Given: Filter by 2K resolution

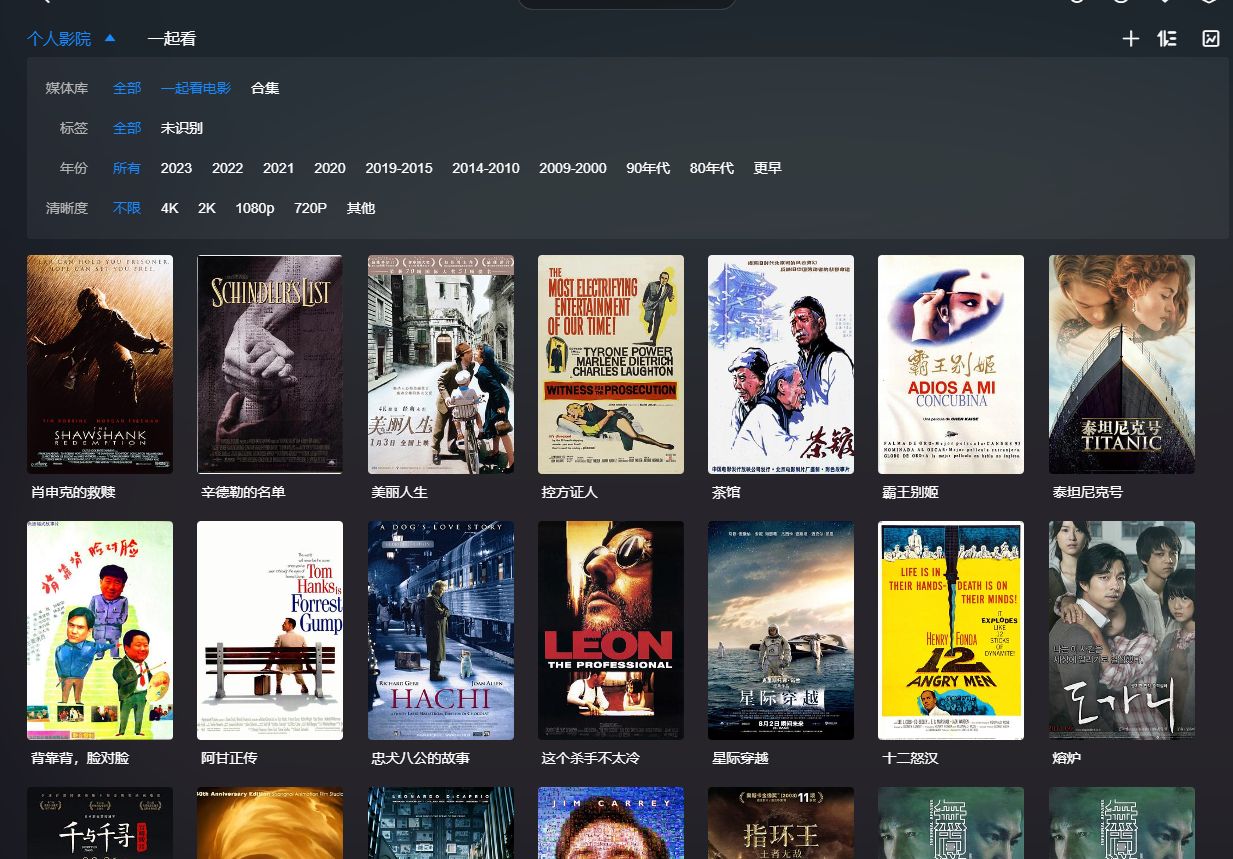Looking at the screenshot, I should coord(207,208).
